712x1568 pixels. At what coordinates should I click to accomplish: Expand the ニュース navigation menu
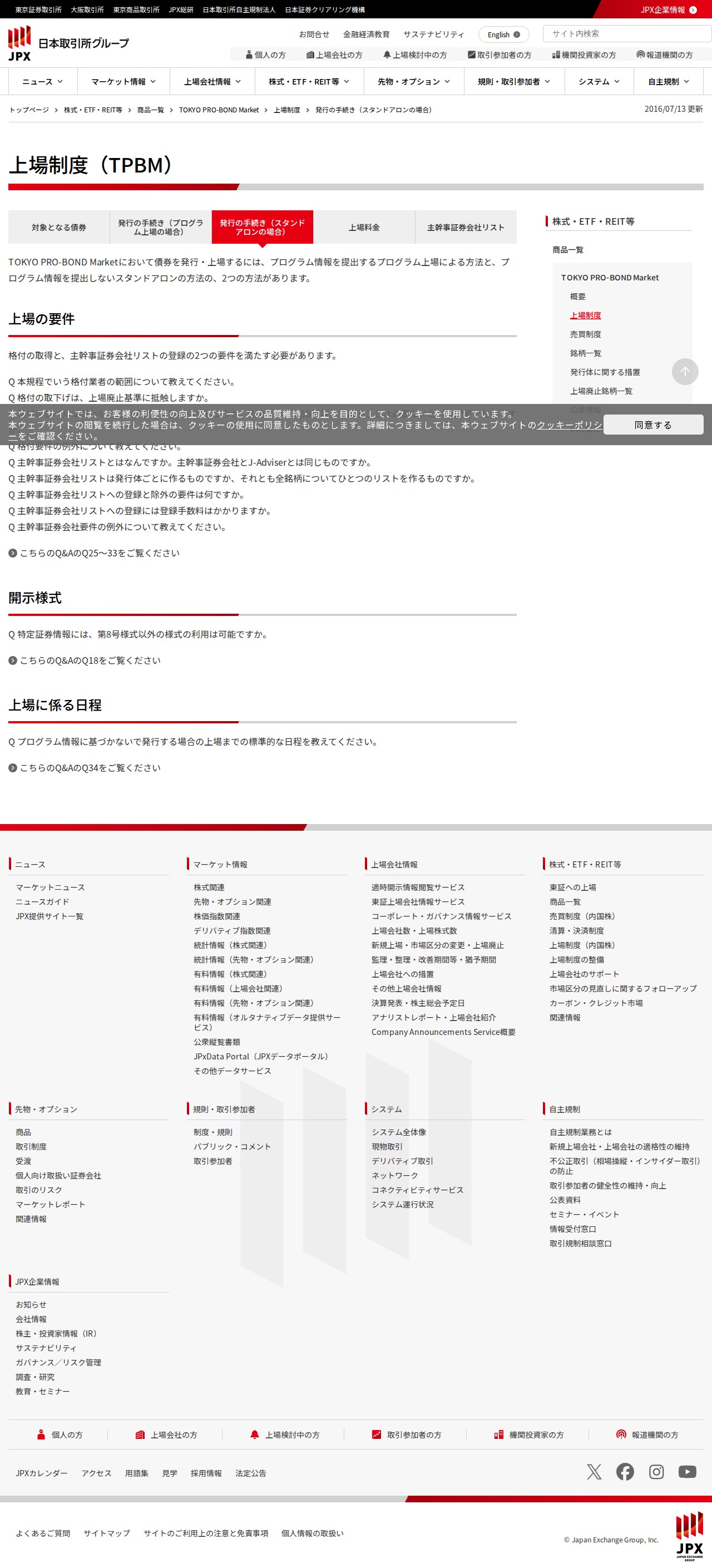click(43, 82)
